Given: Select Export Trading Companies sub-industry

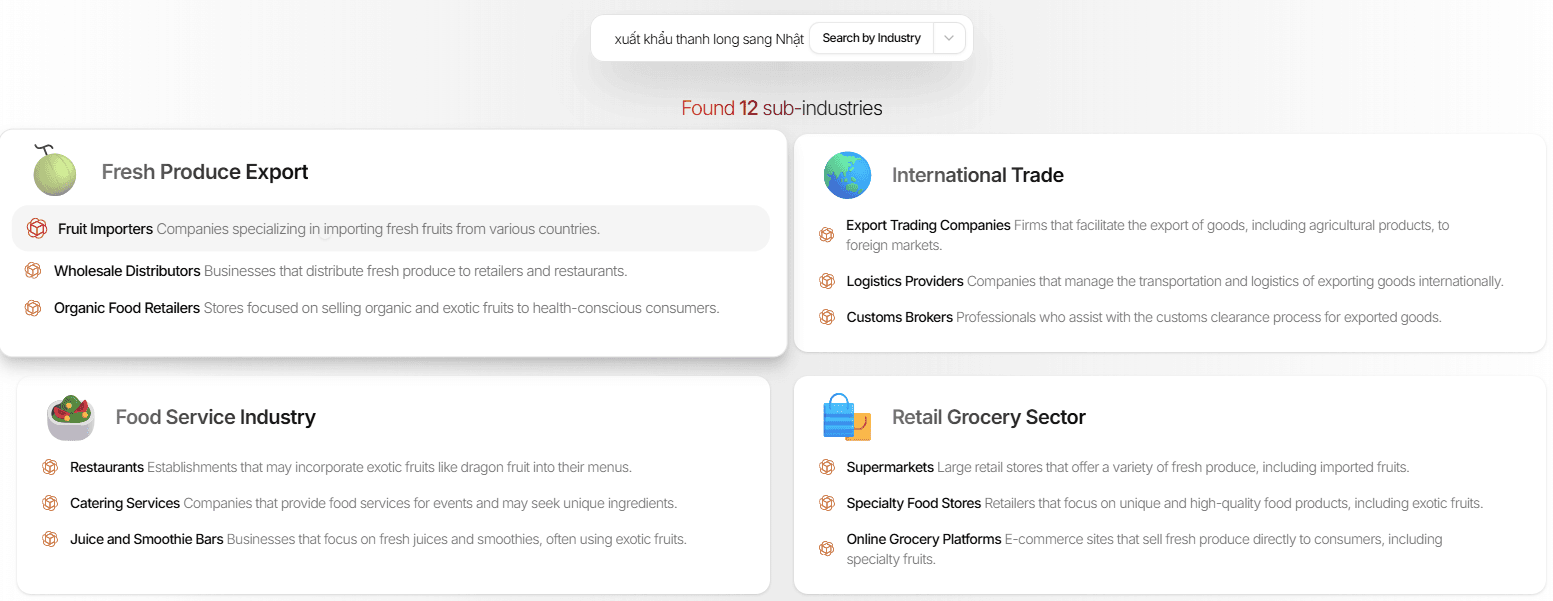Looking at the screenshot, I should [x=928, y=226].
